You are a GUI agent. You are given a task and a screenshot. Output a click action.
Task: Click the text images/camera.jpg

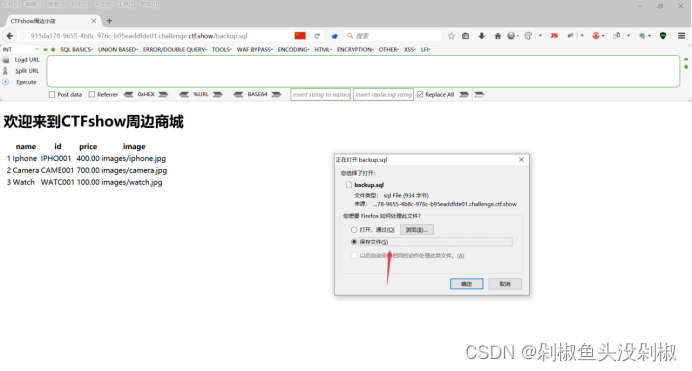(x=134, y=170)
